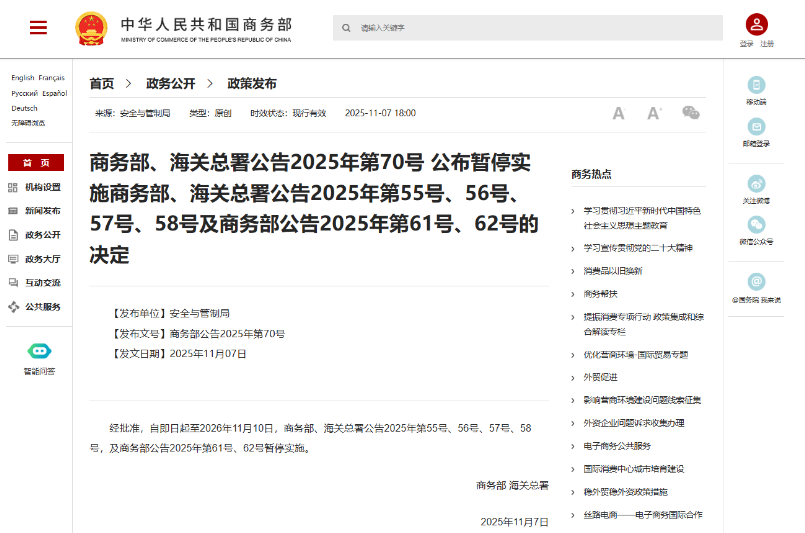The height and width of the screenshot is (533, 805).
Task: Click the 商务部 海关总署 signature text
Action: click(x=512, y=485)
